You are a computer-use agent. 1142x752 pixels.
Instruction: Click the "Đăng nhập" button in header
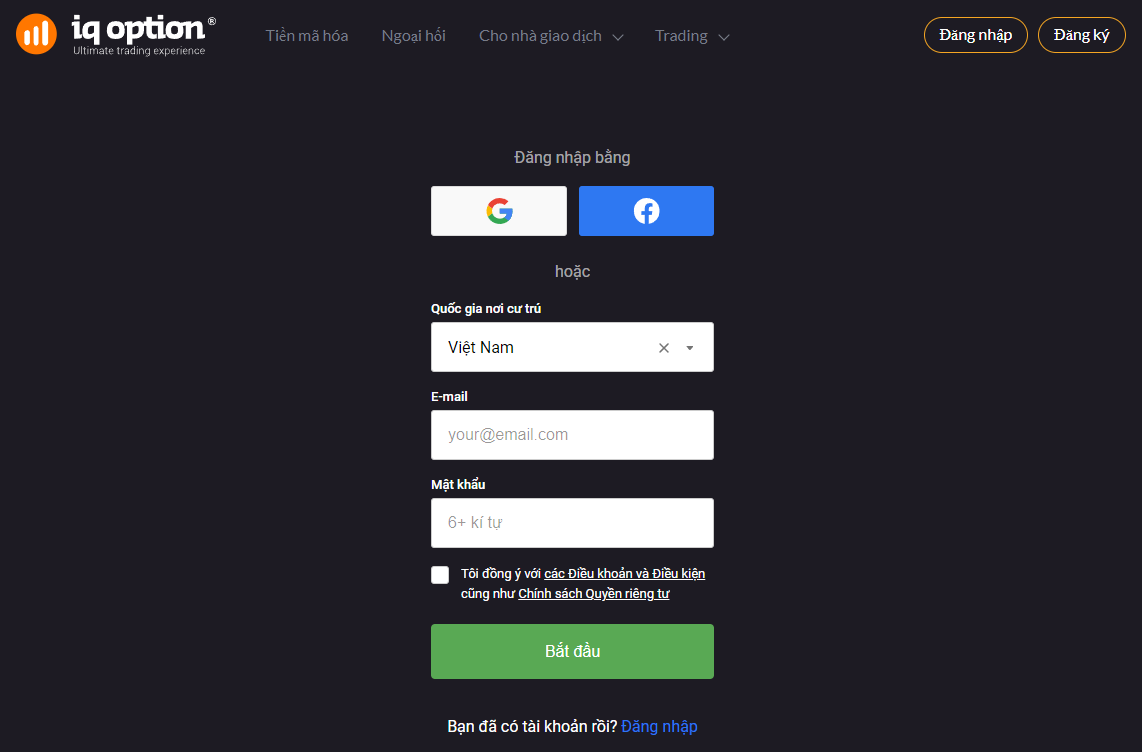coord(975,35)
